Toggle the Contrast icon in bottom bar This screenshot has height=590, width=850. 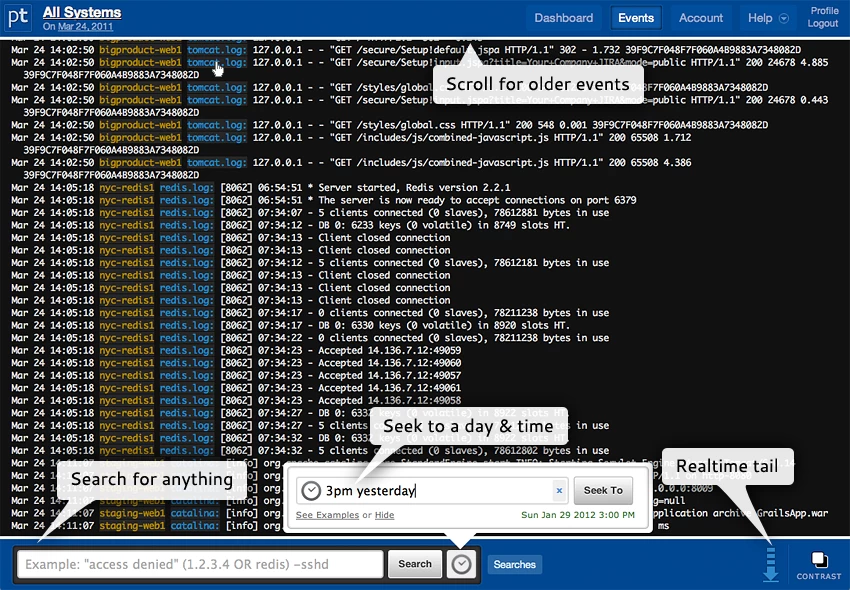(819, 565)
